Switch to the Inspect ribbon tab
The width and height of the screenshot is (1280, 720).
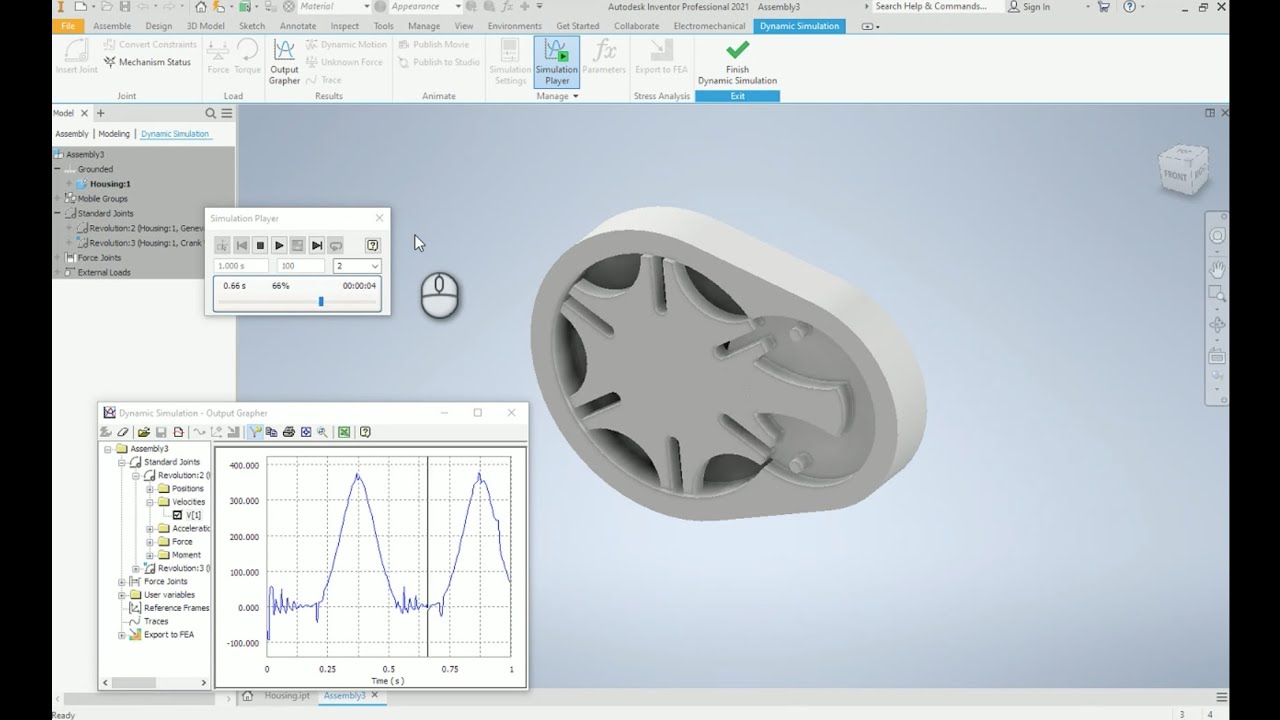pos(345,26)
